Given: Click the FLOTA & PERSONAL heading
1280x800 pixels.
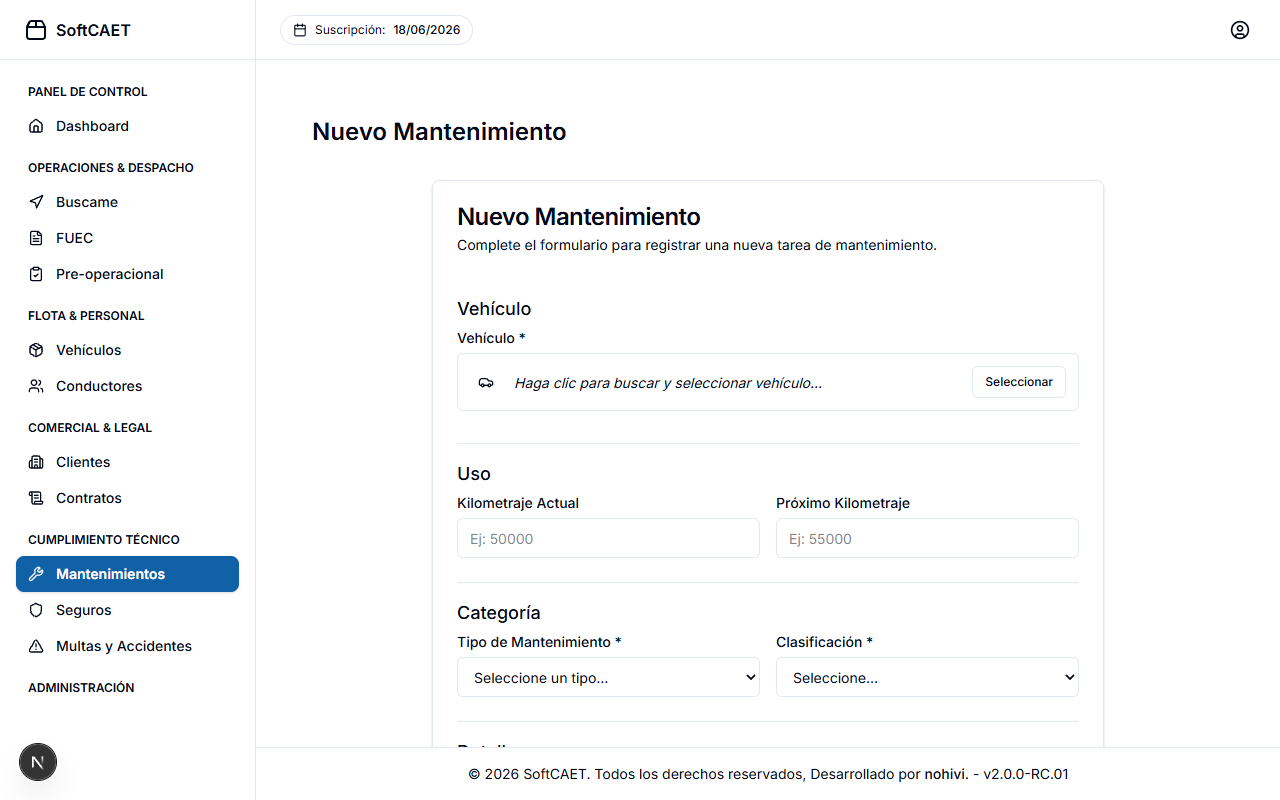Looking at the screenshot, I should point(86,316).
